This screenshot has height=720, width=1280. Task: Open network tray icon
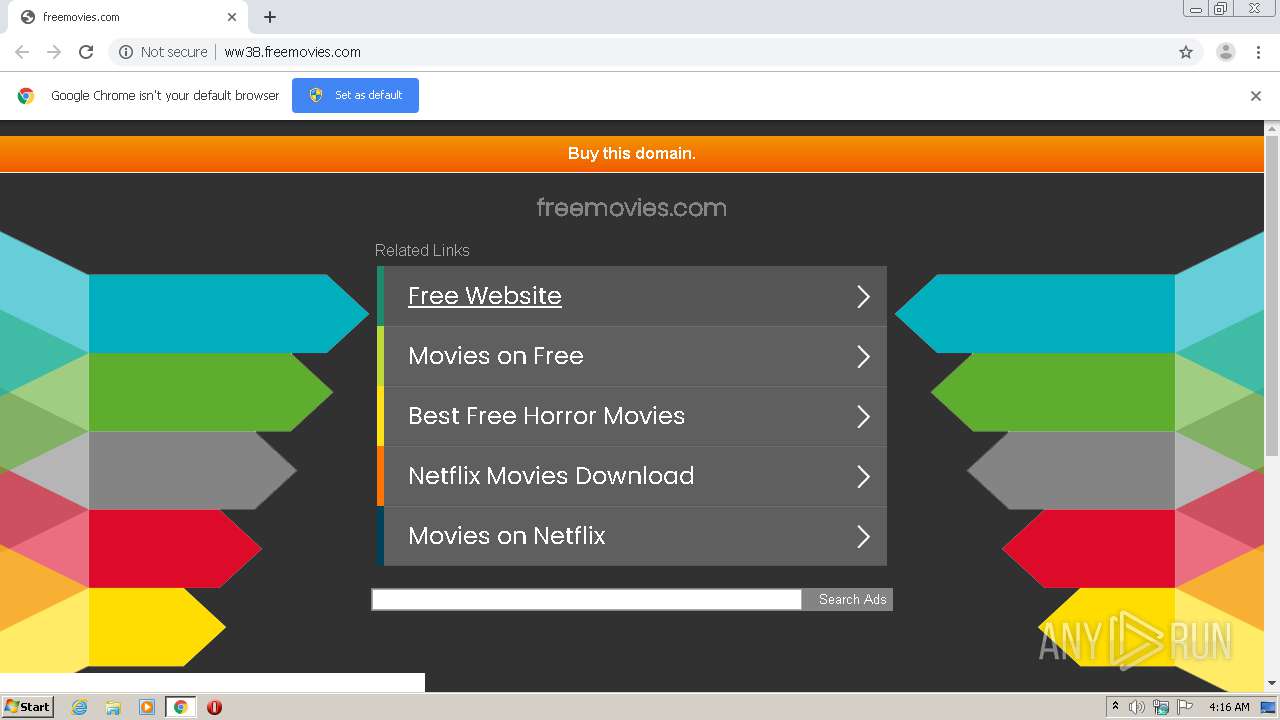(x=1161, y=707)
